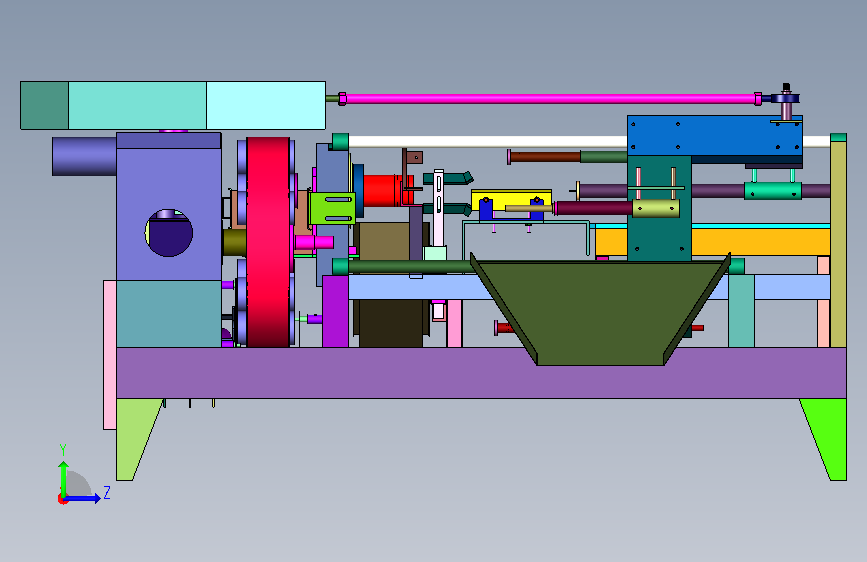Select the rod end link at top right

(x=785, y=98)
